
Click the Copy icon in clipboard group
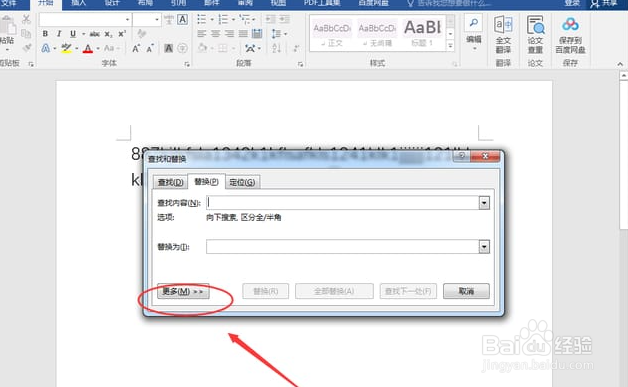coord(26,34)
